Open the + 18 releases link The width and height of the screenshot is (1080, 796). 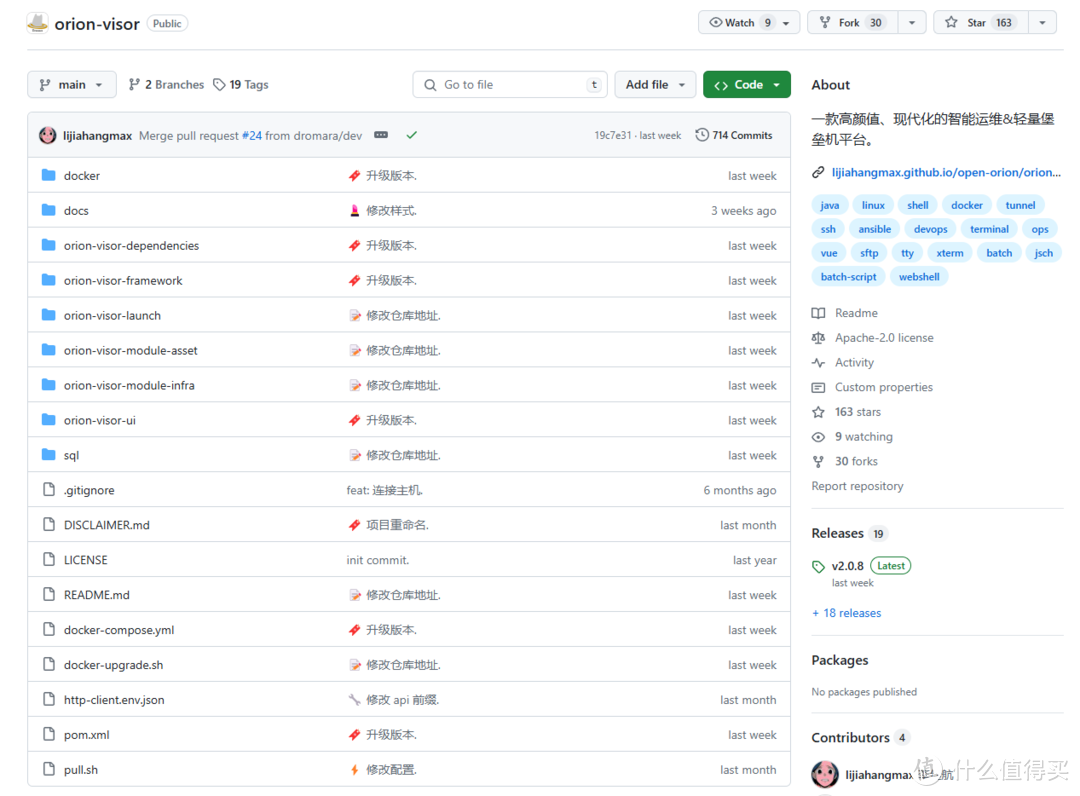846,613
